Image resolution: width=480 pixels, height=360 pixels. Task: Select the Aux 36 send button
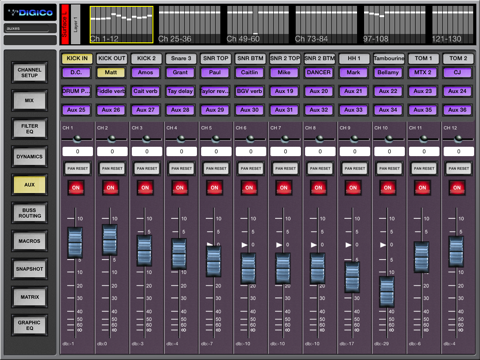(457, 110)
